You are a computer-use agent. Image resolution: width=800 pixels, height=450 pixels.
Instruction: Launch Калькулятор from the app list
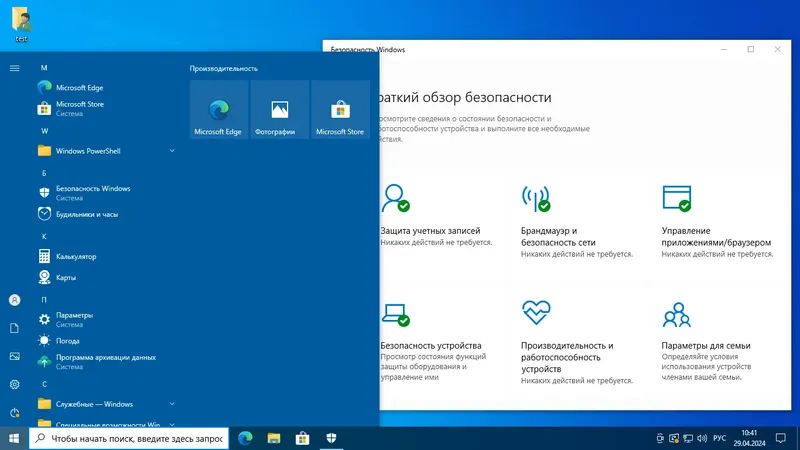click(x=106, y=256)
